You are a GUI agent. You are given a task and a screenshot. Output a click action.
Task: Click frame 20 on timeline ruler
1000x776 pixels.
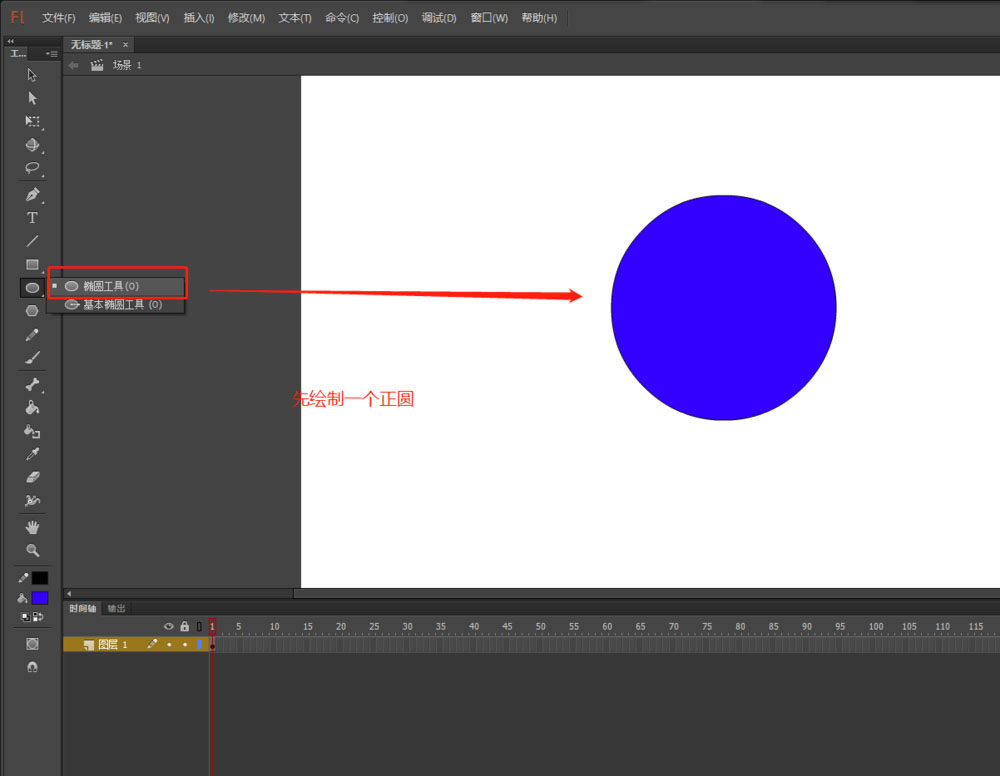coord(340,627)
